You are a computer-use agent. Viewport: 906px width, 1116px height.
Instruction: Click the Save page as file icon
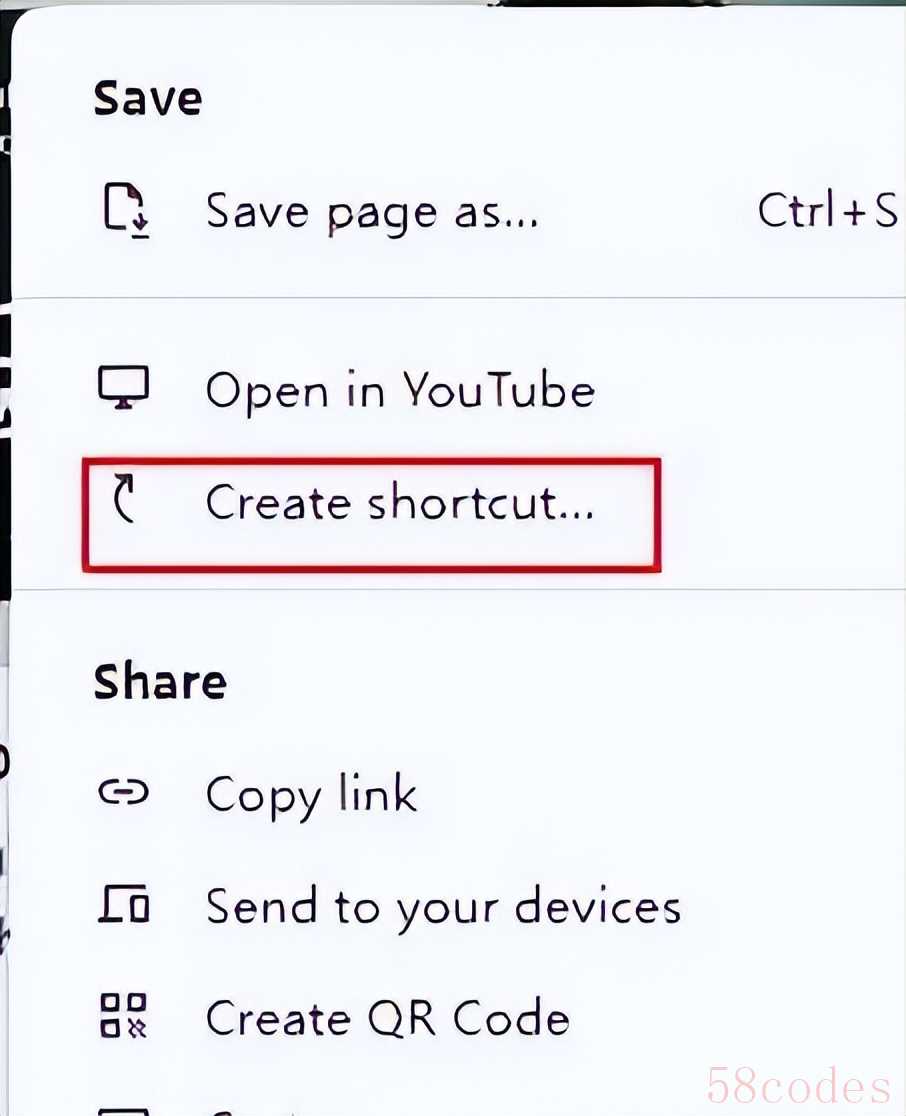tap(127, 211)
